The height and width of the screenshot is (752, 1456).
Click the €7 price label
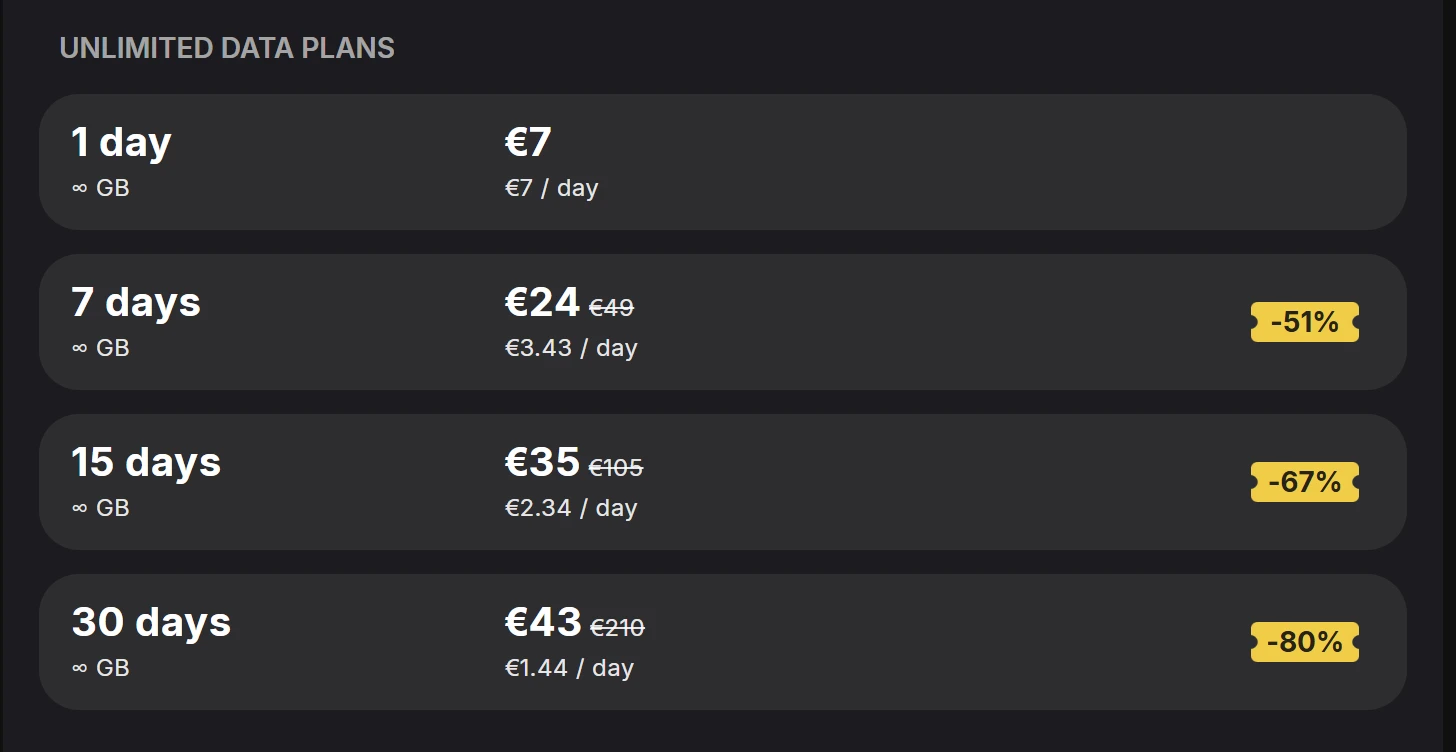tap(528, 142)
